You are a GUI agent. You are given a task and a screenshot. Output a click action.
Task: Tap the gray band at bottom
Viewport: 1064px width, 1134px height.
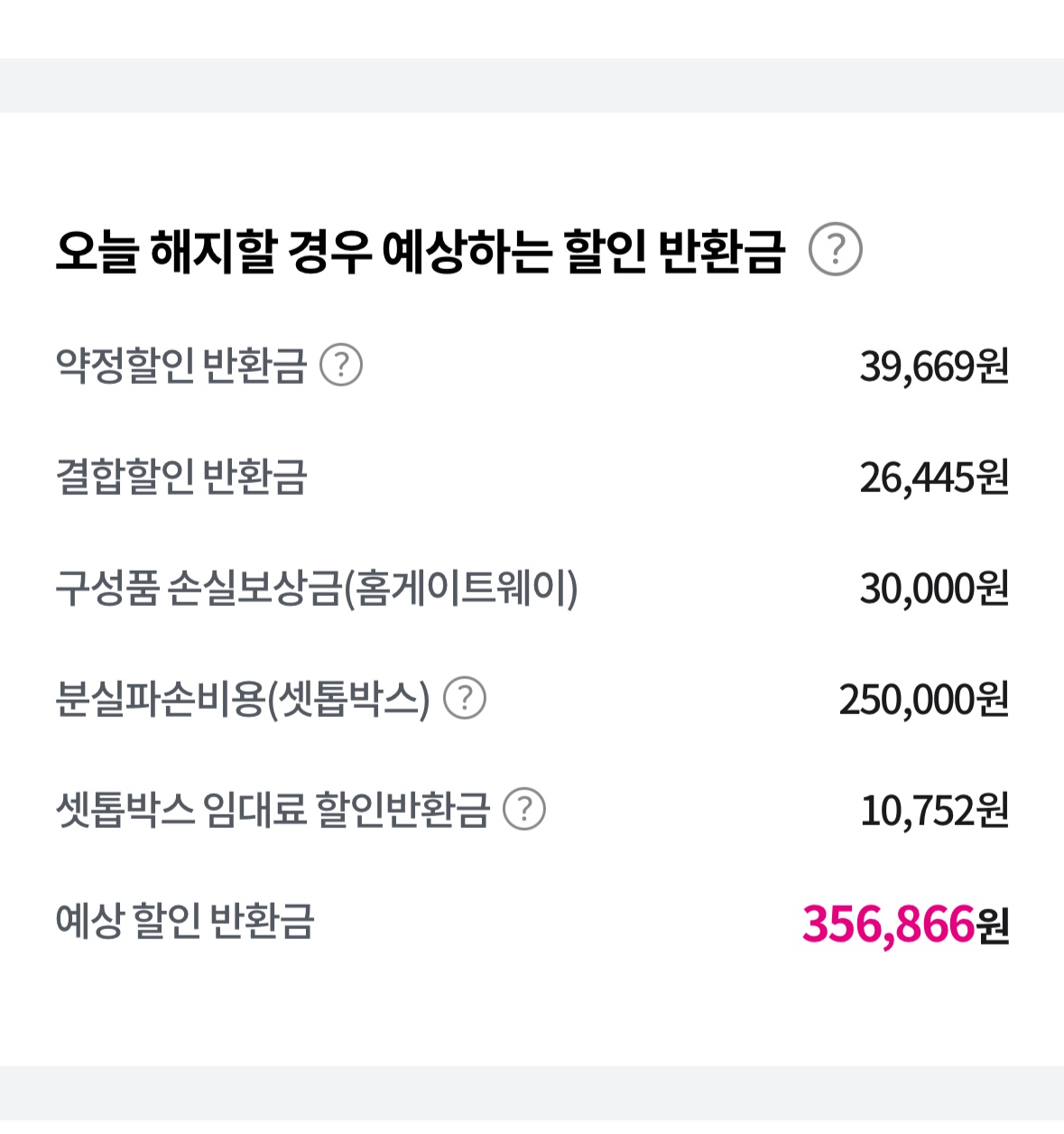coord(532,1100)
